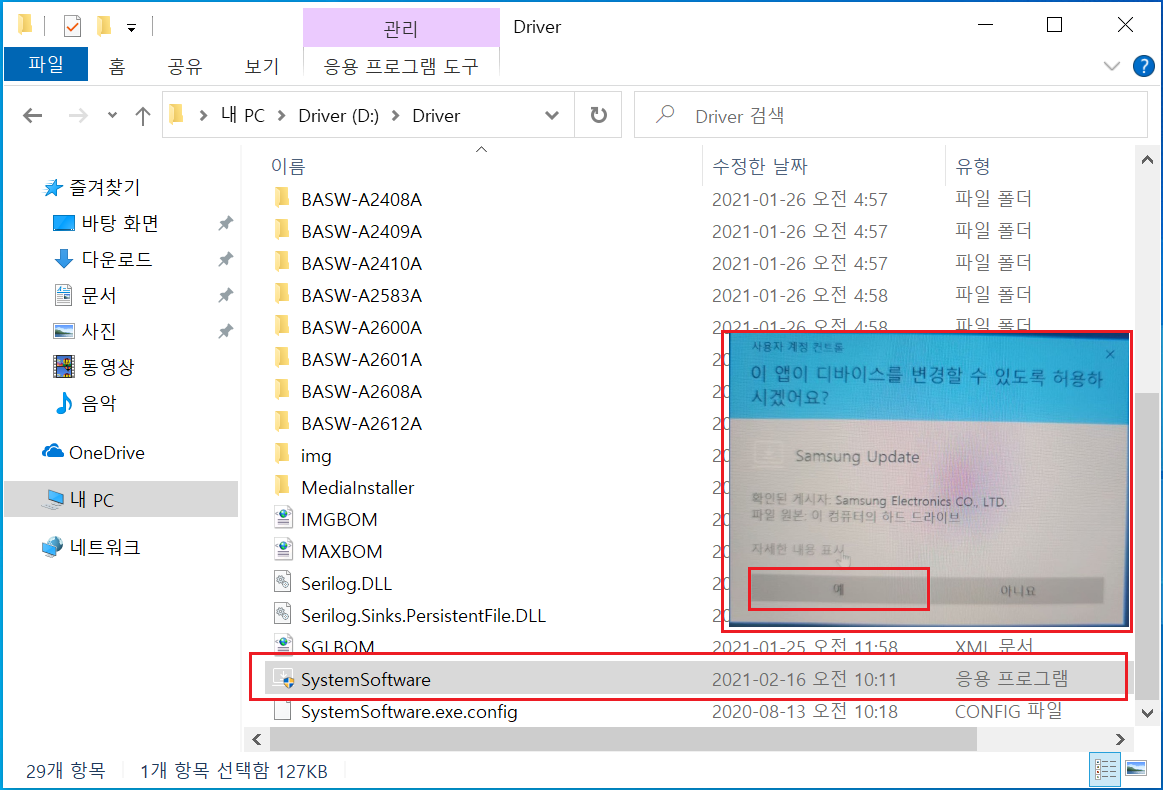Switch to details view in the status bar

tap(1105, 770)
